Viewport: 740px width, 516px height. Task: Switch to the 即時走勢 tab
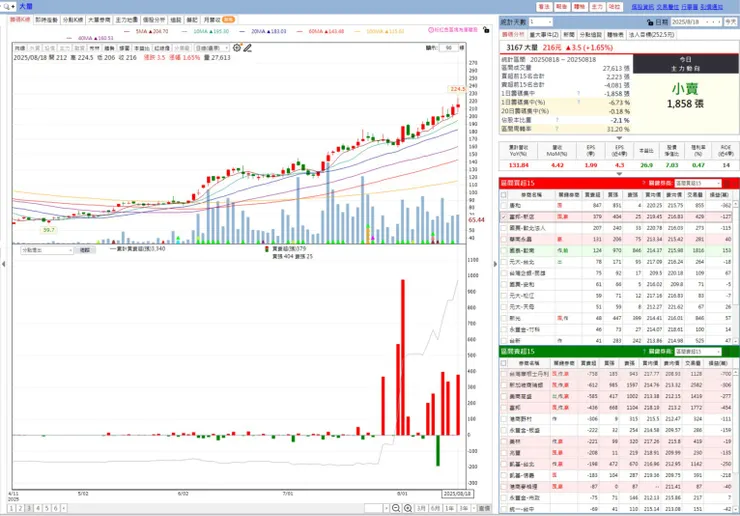[x=46, y=20]
